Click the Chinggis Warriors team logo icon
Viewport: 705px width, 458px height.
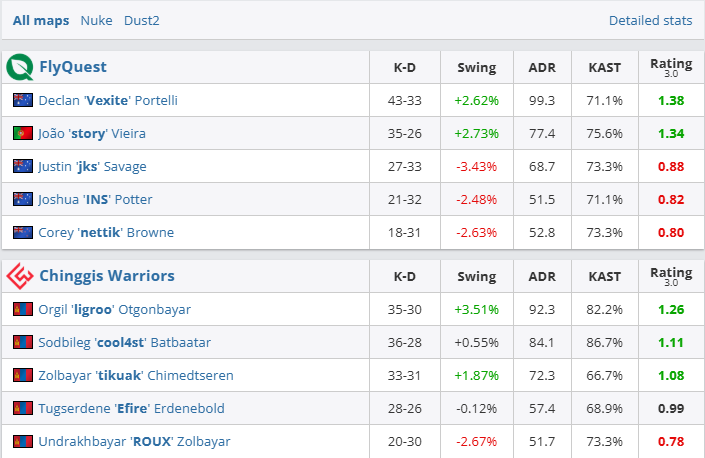[19, 276]
